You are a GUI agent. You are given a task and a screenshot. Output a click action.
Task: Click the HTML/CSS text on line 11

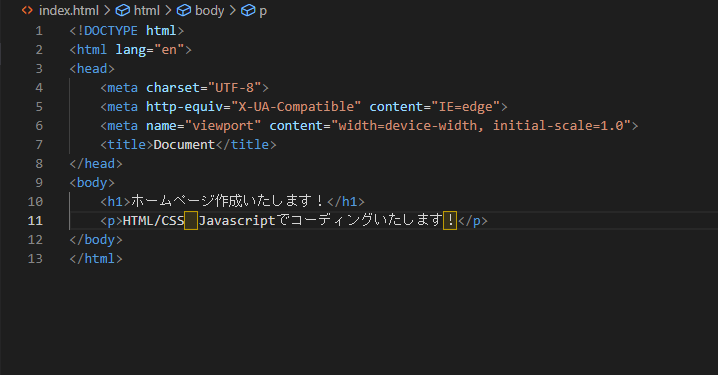153,221
